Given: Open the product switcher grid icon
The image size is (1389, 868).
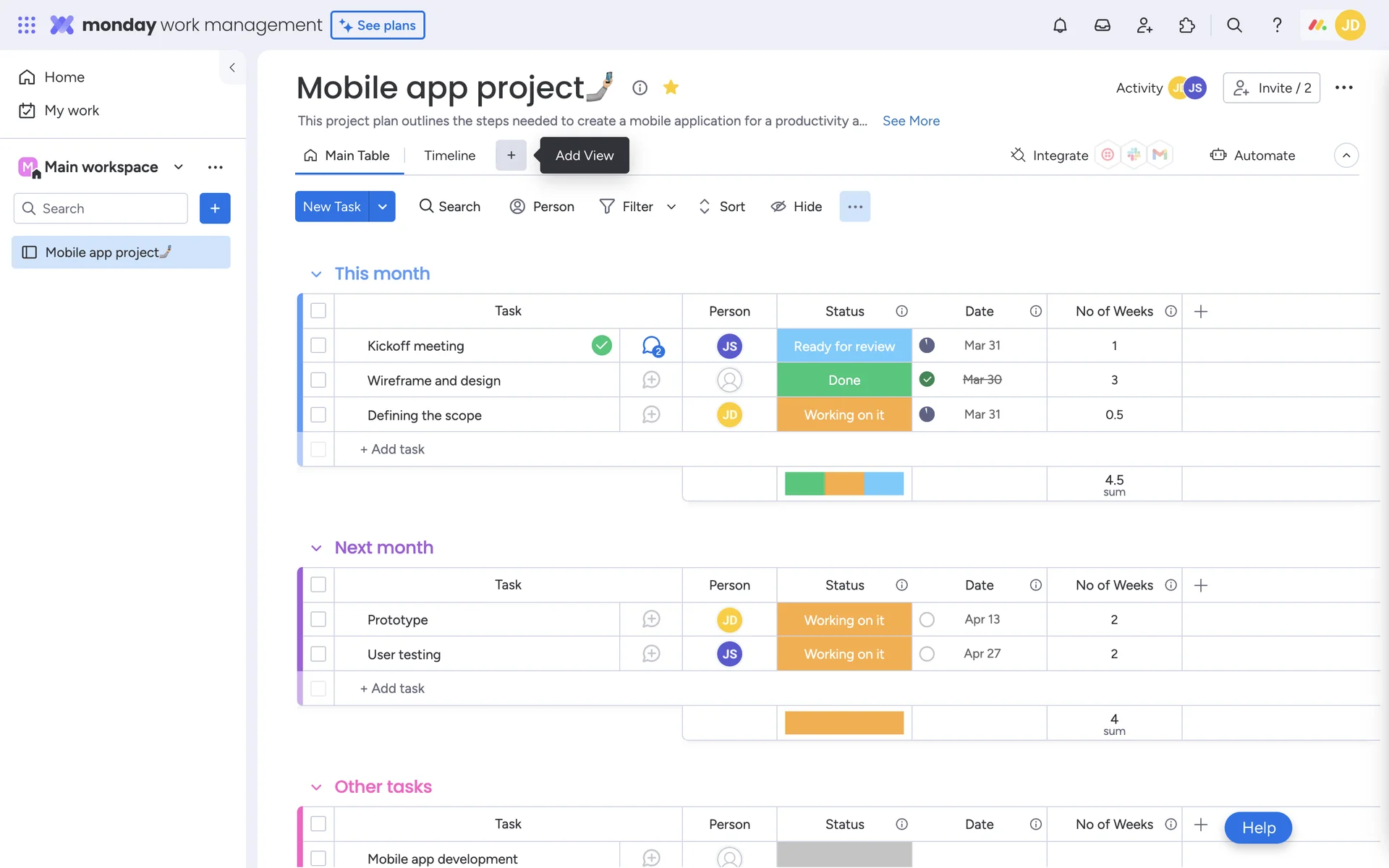Looking at the screenshot, I should [27, 25].
